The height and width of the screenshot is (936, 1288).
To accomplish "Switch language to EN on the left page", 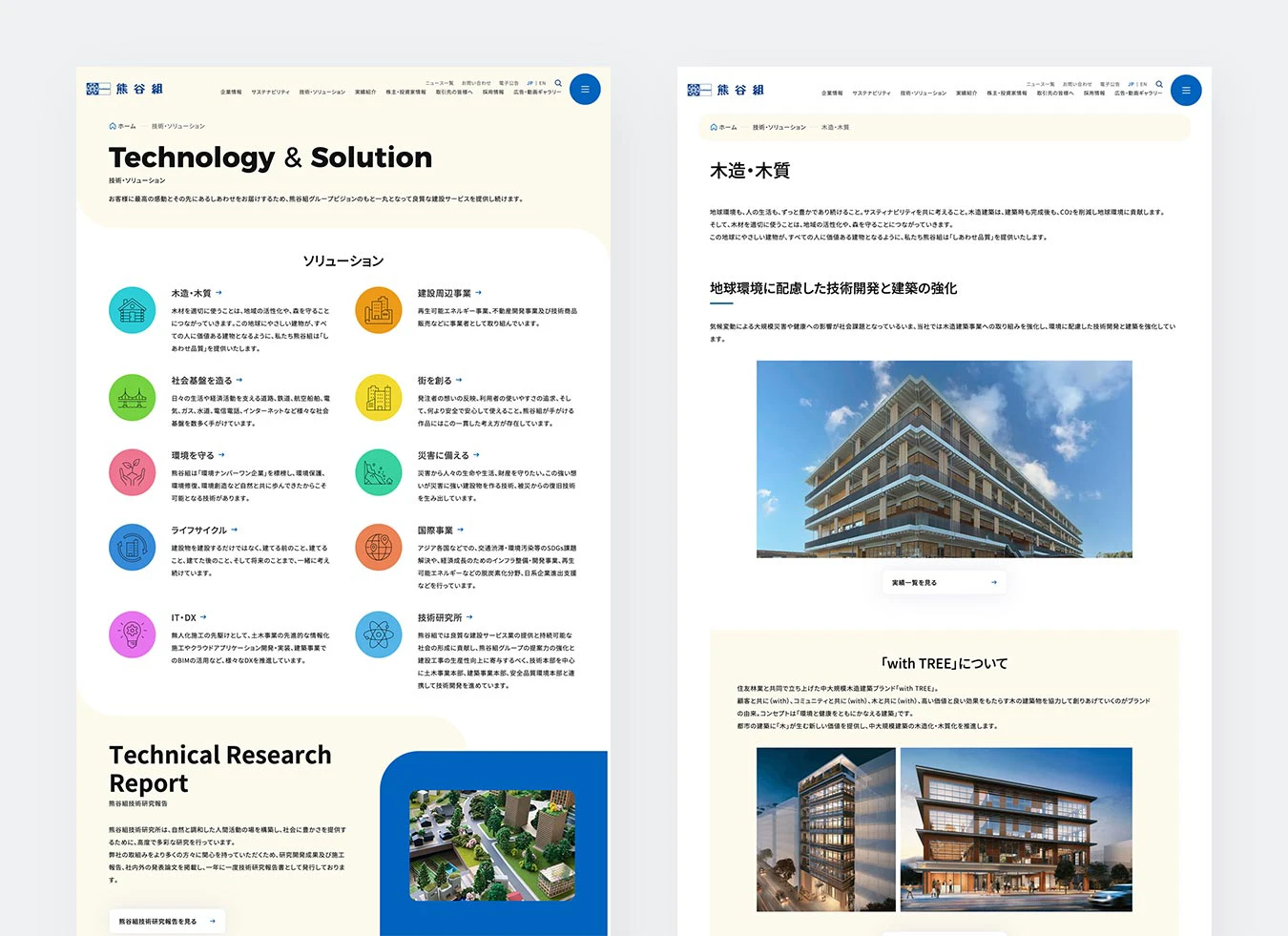I will click(543, 83).
